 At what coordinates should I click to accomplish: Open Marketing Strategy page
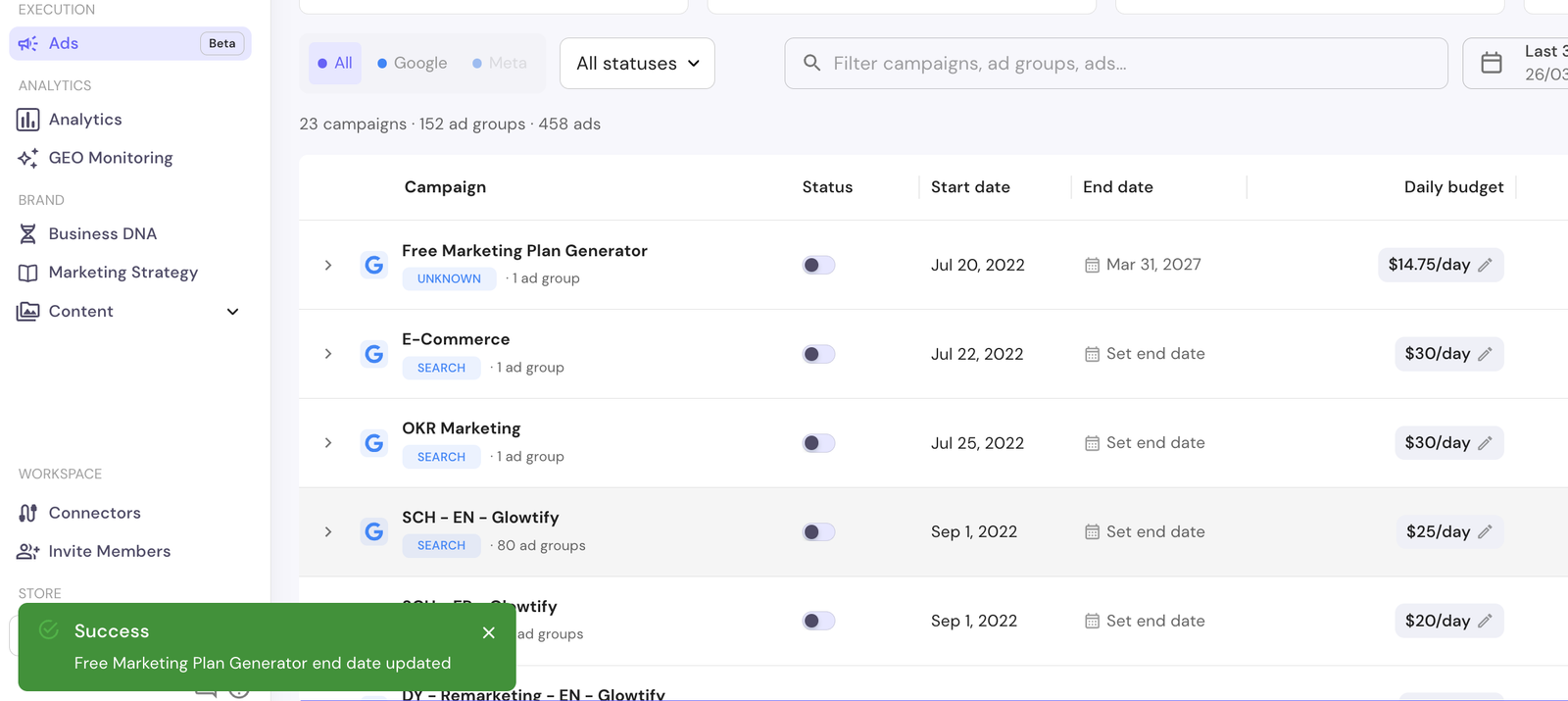pyautogui.click(x=123, y=273)
